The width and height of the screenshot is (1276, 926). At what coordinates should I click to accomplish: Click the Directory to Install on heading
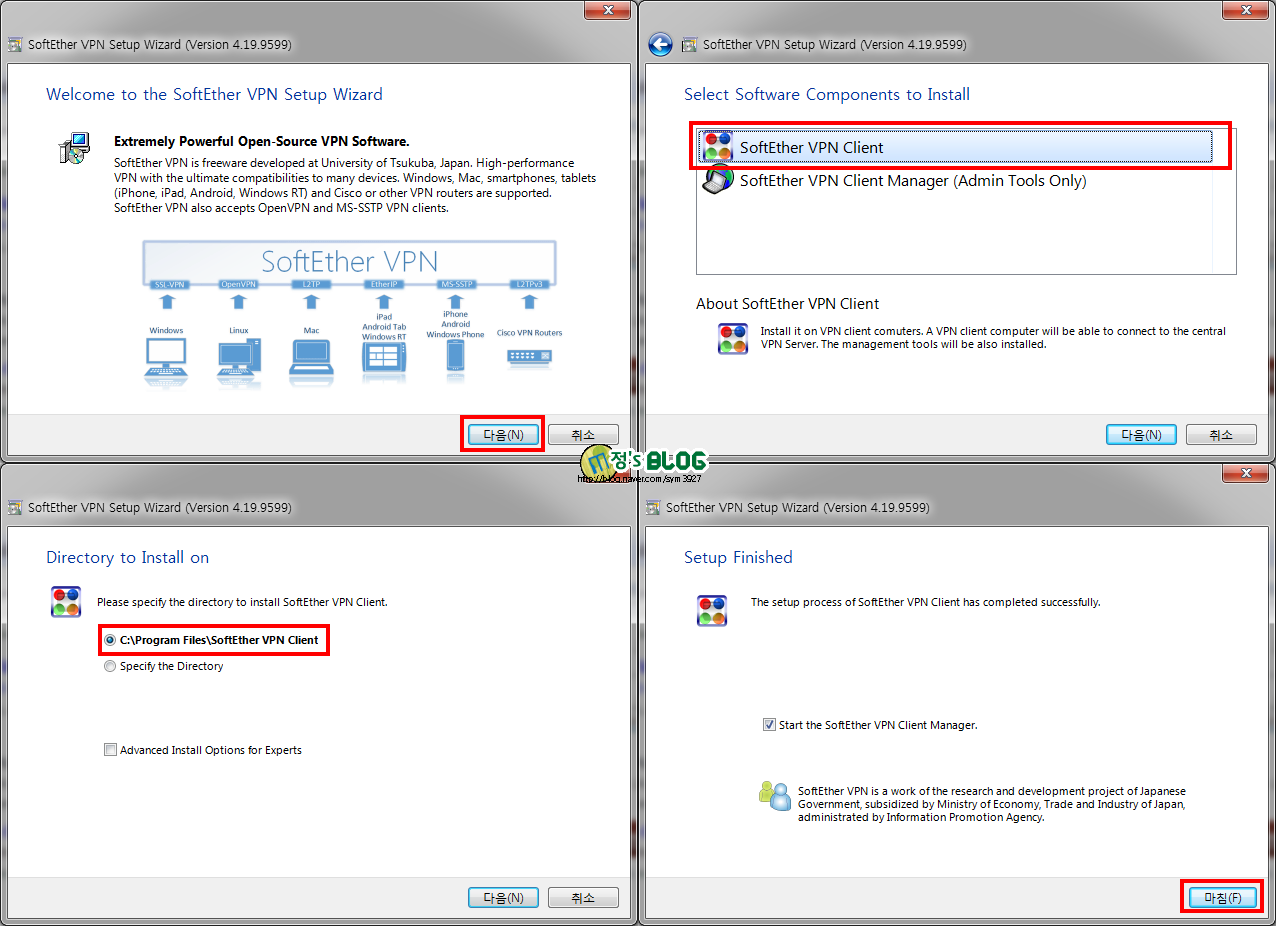tap(128, 557)
